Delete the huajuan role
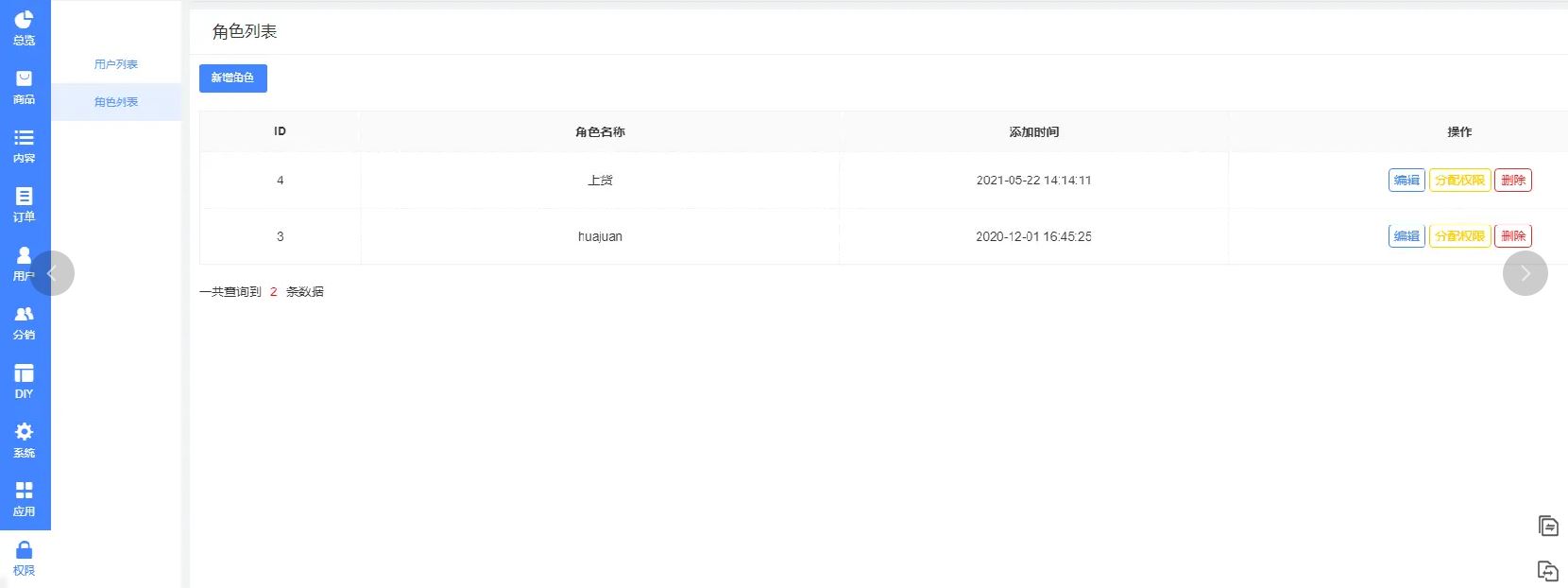This screenshot has height=588, width=1568. (1512, 236)
